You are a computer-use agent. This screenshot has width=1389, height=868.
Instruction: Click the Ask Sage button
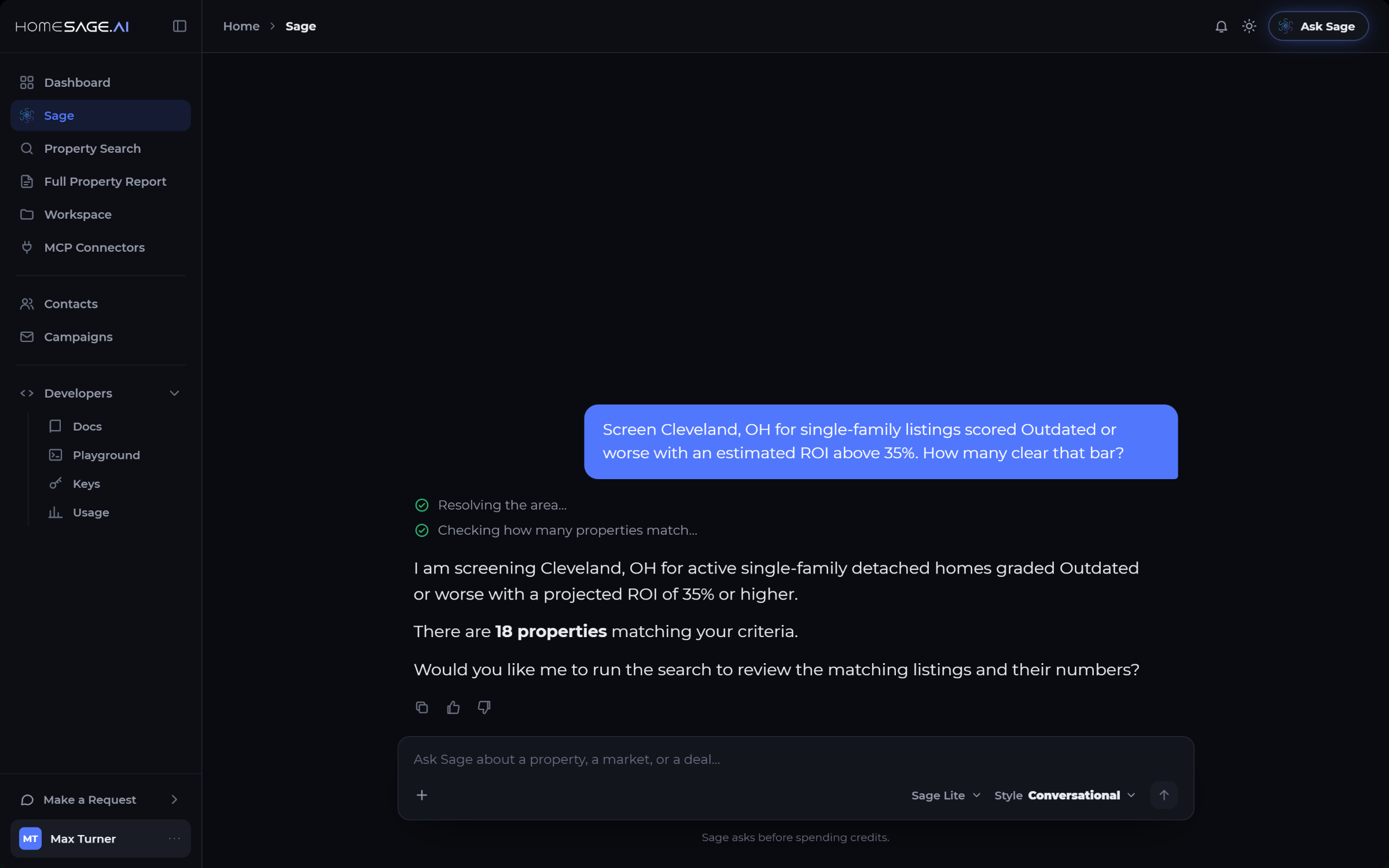[x=1318, y=26]
